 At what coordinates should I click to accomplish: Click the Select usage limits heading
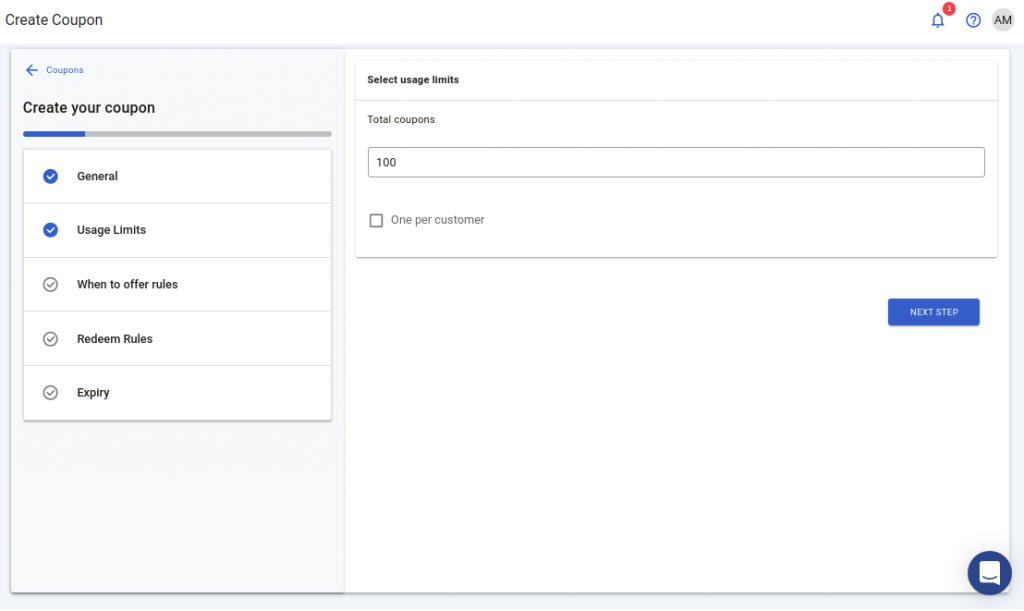[x=413, y=80]
